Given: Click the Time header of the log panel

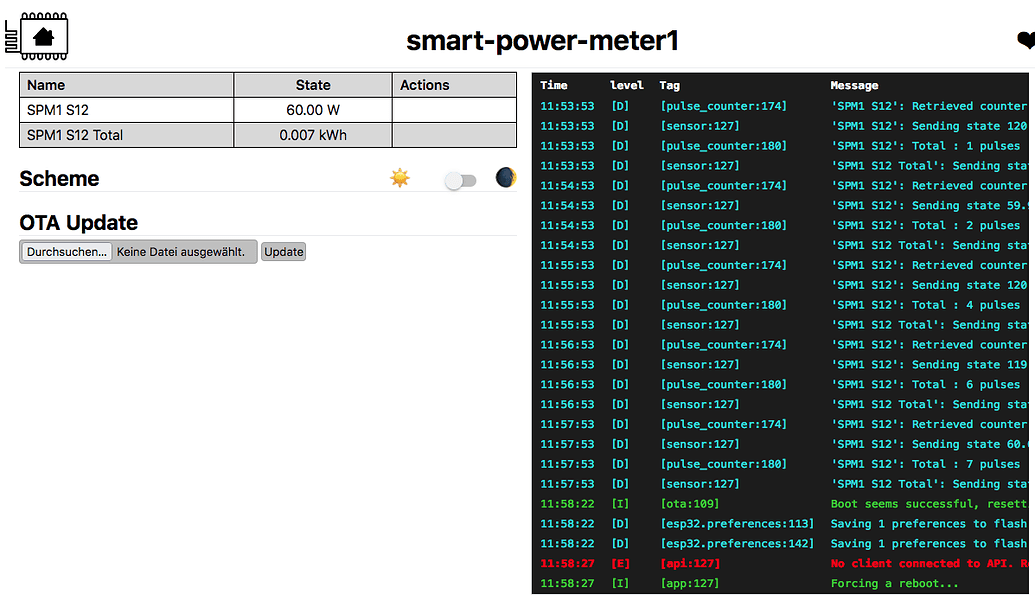Looking at the screenshot, I should coord(552,85).
